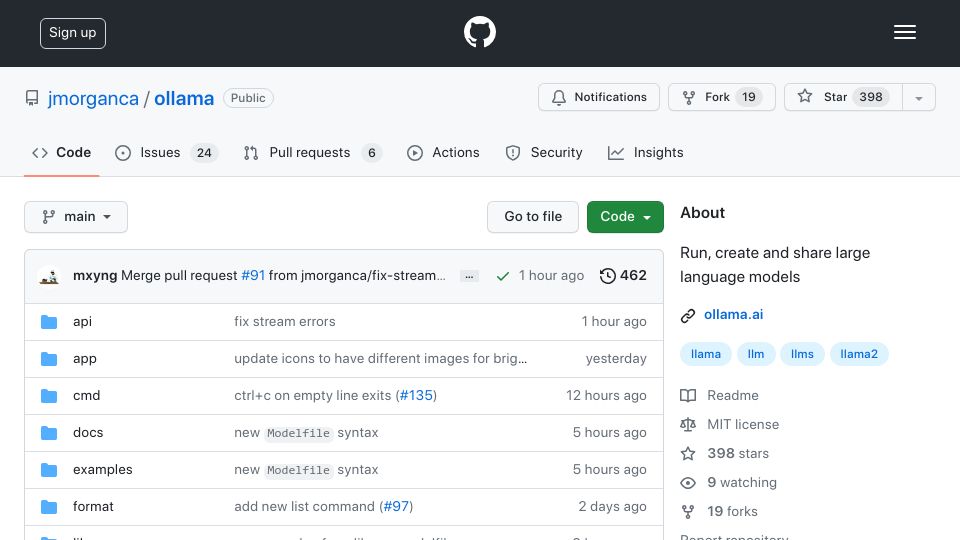Open the Insights tab
Screen dimensions: 960x540
pos(645,152)
